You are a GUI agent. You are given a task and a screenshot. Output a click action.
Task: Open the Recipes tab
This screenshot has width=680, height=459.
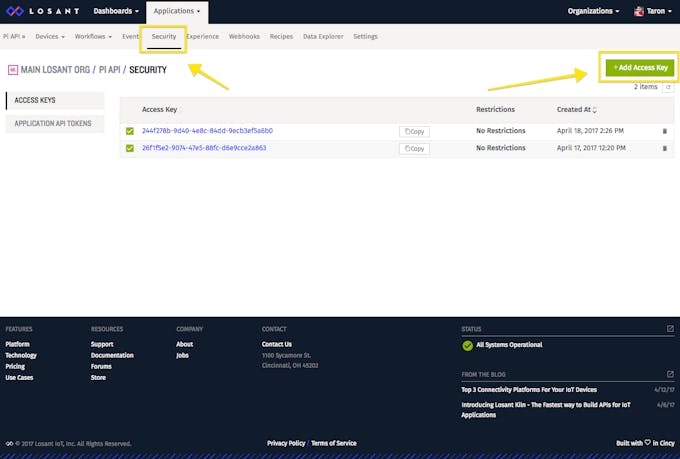281,36
